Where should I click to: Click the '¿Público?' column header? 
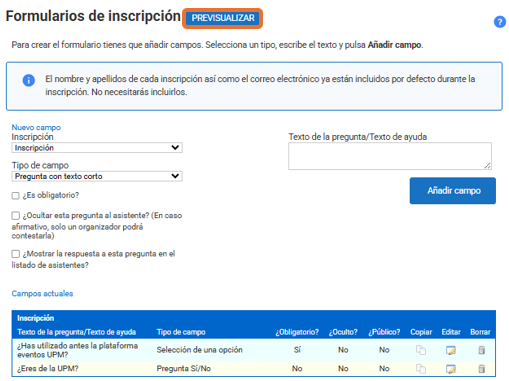(x=384, y=332)
